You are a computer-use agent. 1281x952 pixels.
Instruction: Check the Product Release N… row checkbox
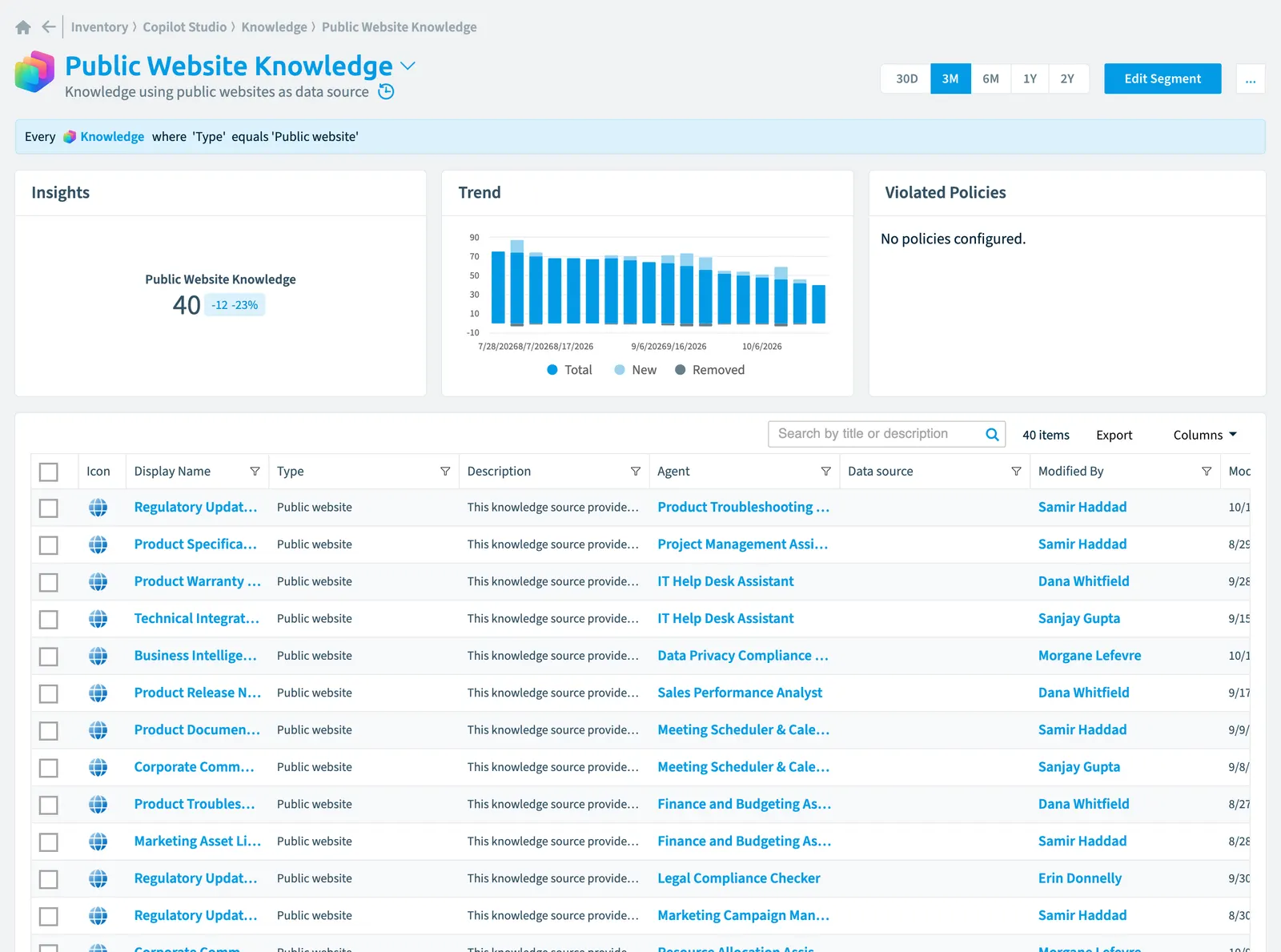tap(49, 693)
